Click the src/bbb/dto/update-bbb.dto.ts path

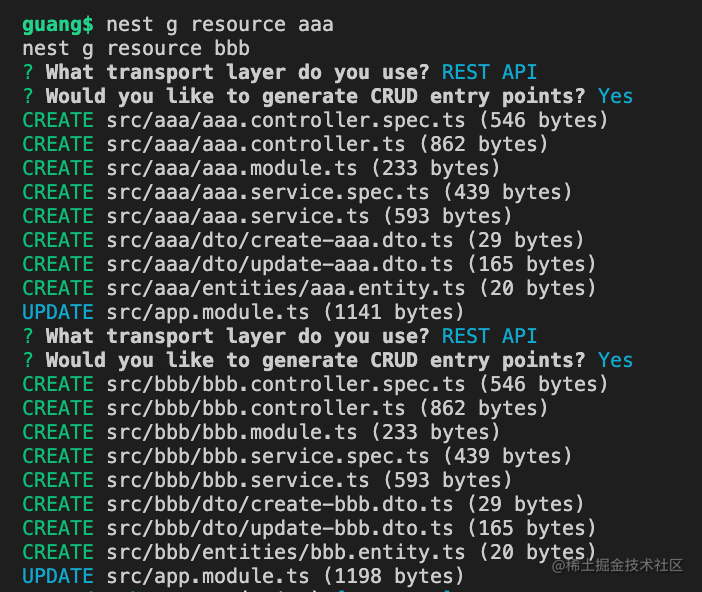[280, 528]
